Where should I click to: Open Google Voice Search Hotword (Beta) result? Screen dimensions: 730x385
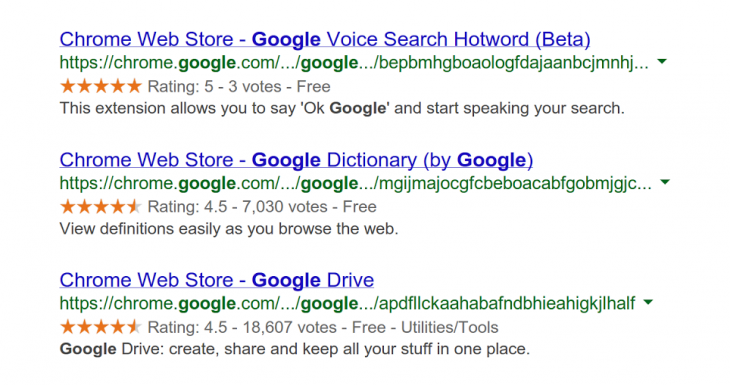click(325, 40)
